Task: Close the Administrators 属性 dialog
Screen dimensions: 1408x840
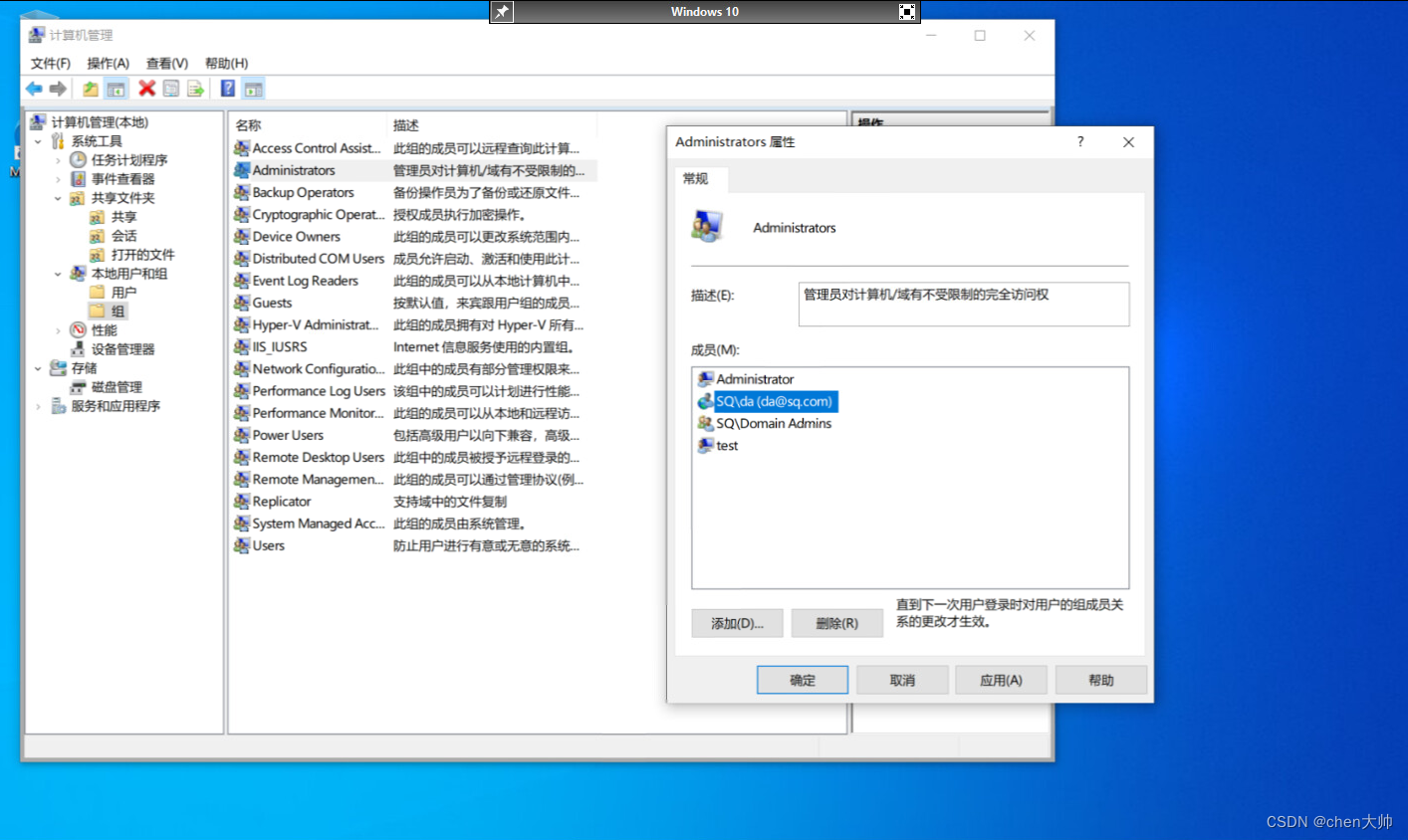Action: 1128,142
